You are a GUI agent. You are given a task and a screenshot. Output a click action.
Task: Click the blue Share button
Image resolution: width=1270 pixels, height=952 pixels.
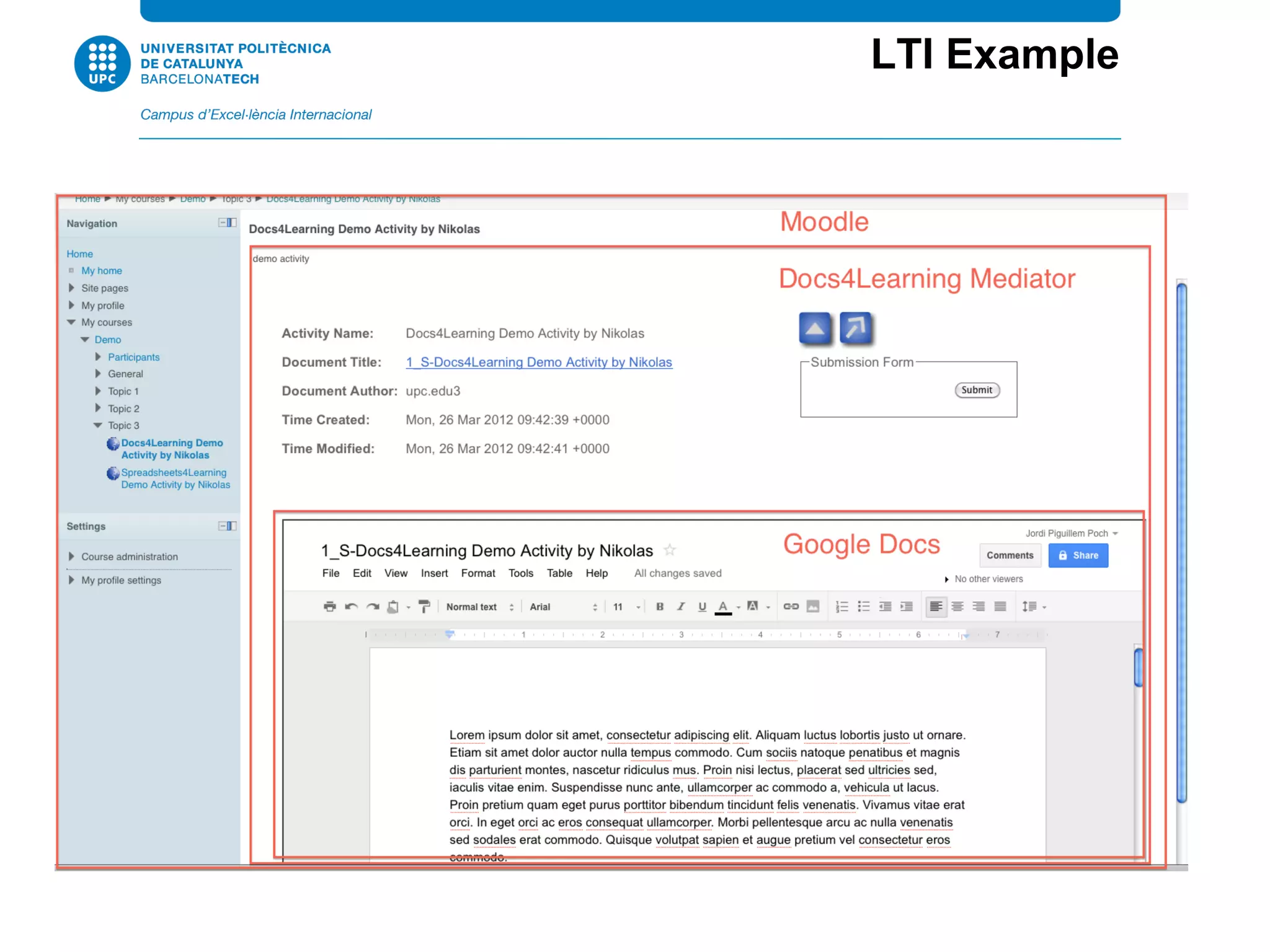tap(1078, 555)
